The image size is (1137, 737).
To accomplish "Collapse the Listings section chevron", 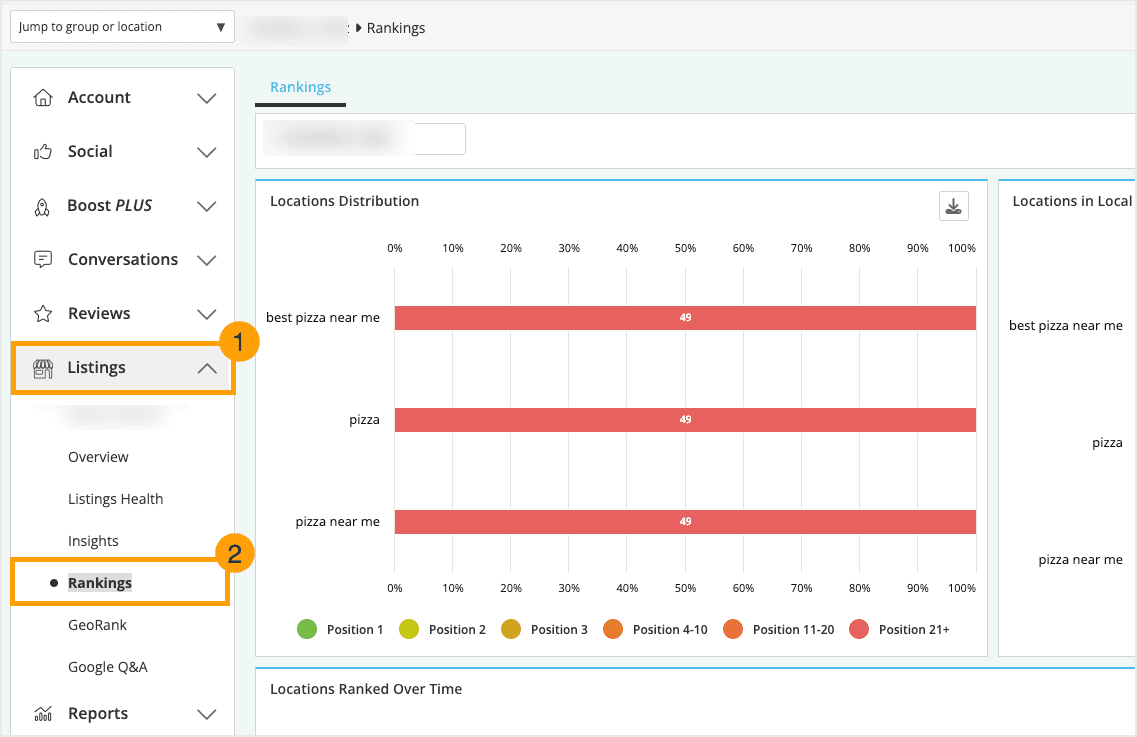I will pos(207,367).
